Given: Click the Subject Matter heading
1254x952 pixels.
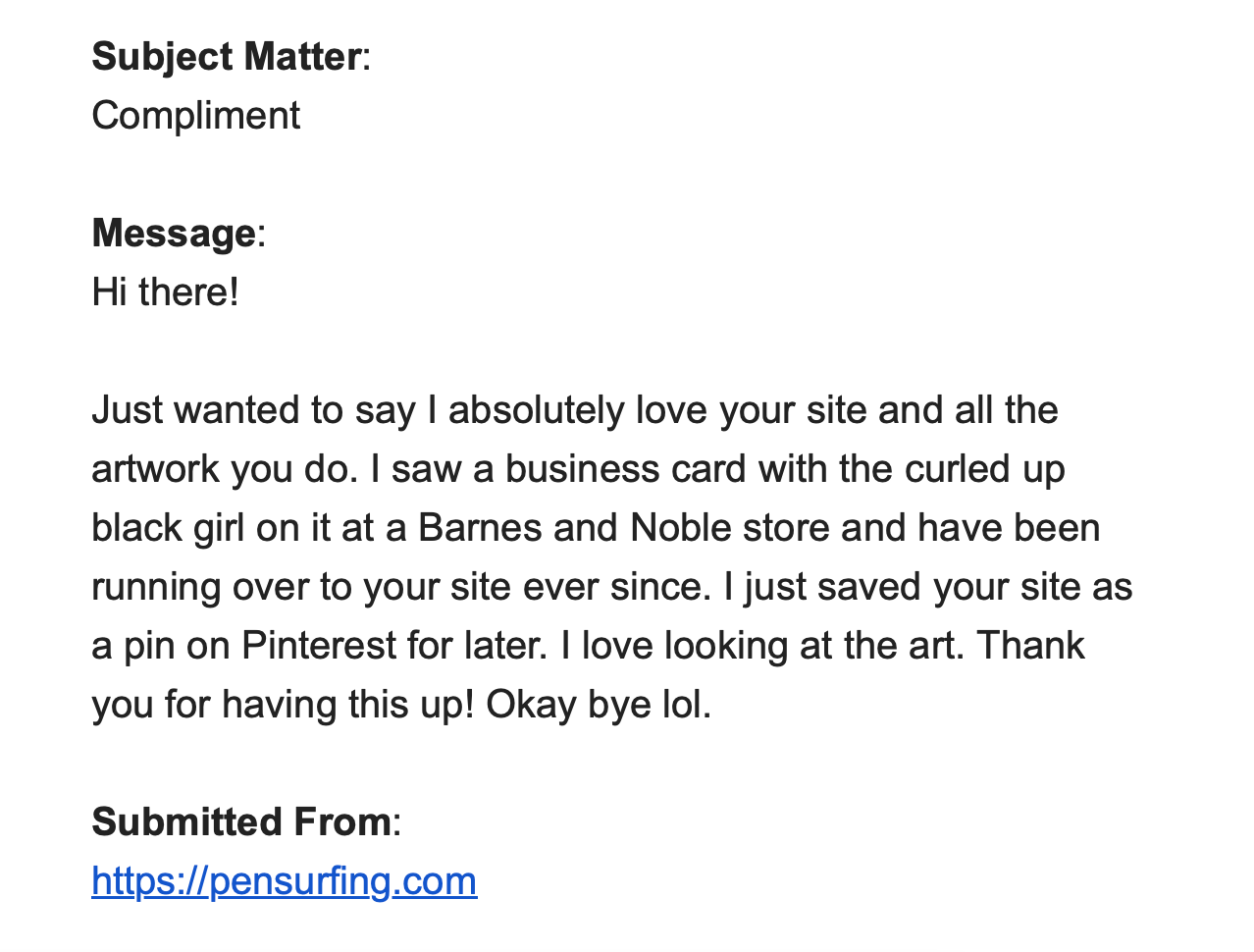Looking at the screenshot, I should pos(227,56).
